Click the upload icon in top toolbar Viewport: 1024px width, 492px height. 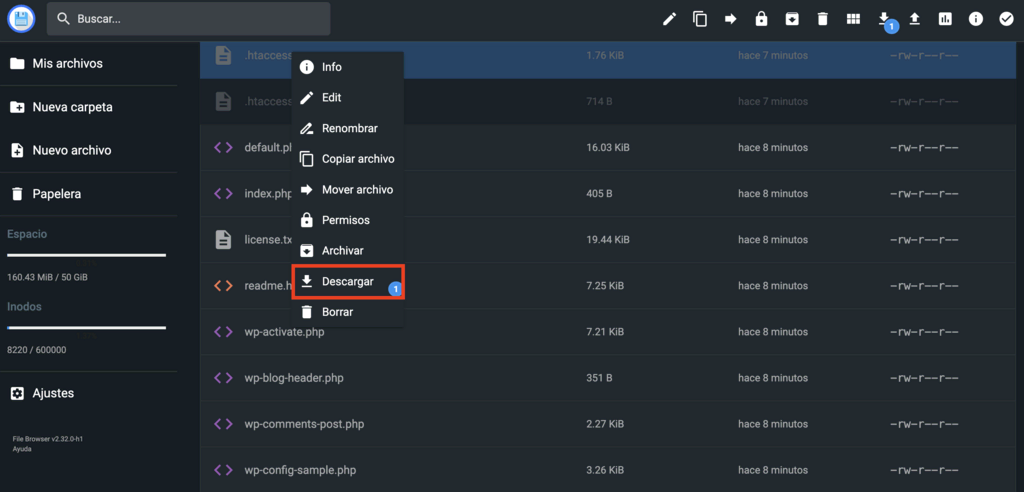[914, 19]
